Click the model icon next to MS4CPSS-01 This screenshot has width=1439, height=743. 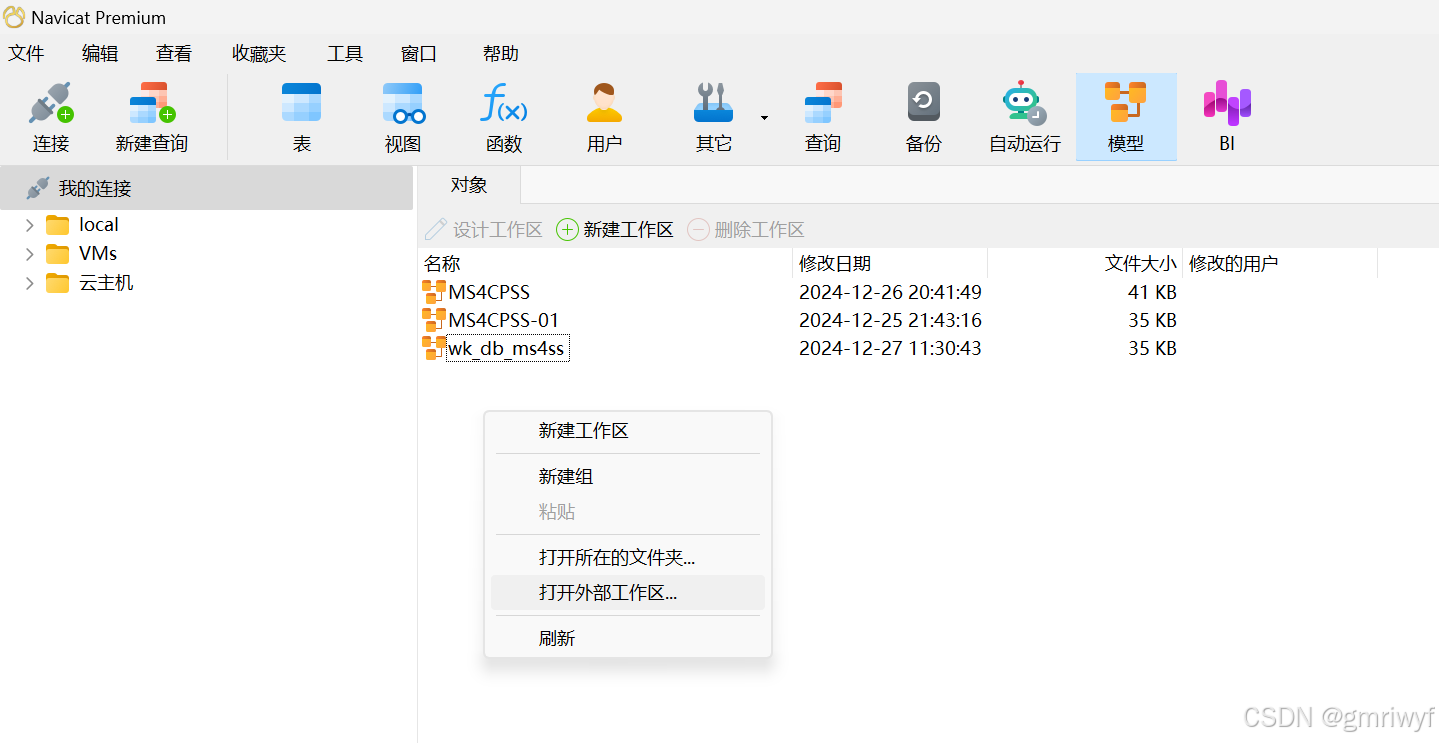pyautogui.click(x=434, y=320)
